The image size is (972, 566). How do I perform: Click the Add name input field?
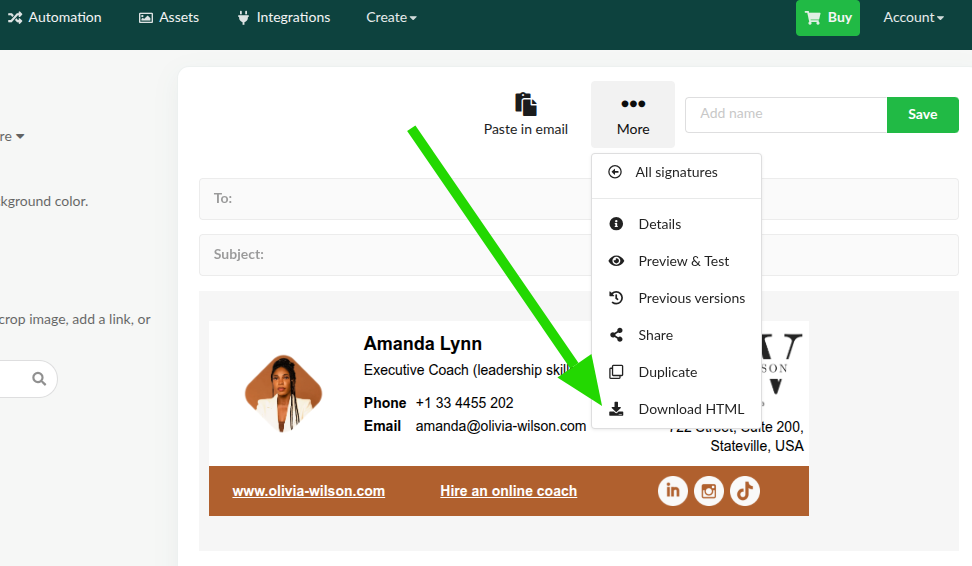[785, 114]
